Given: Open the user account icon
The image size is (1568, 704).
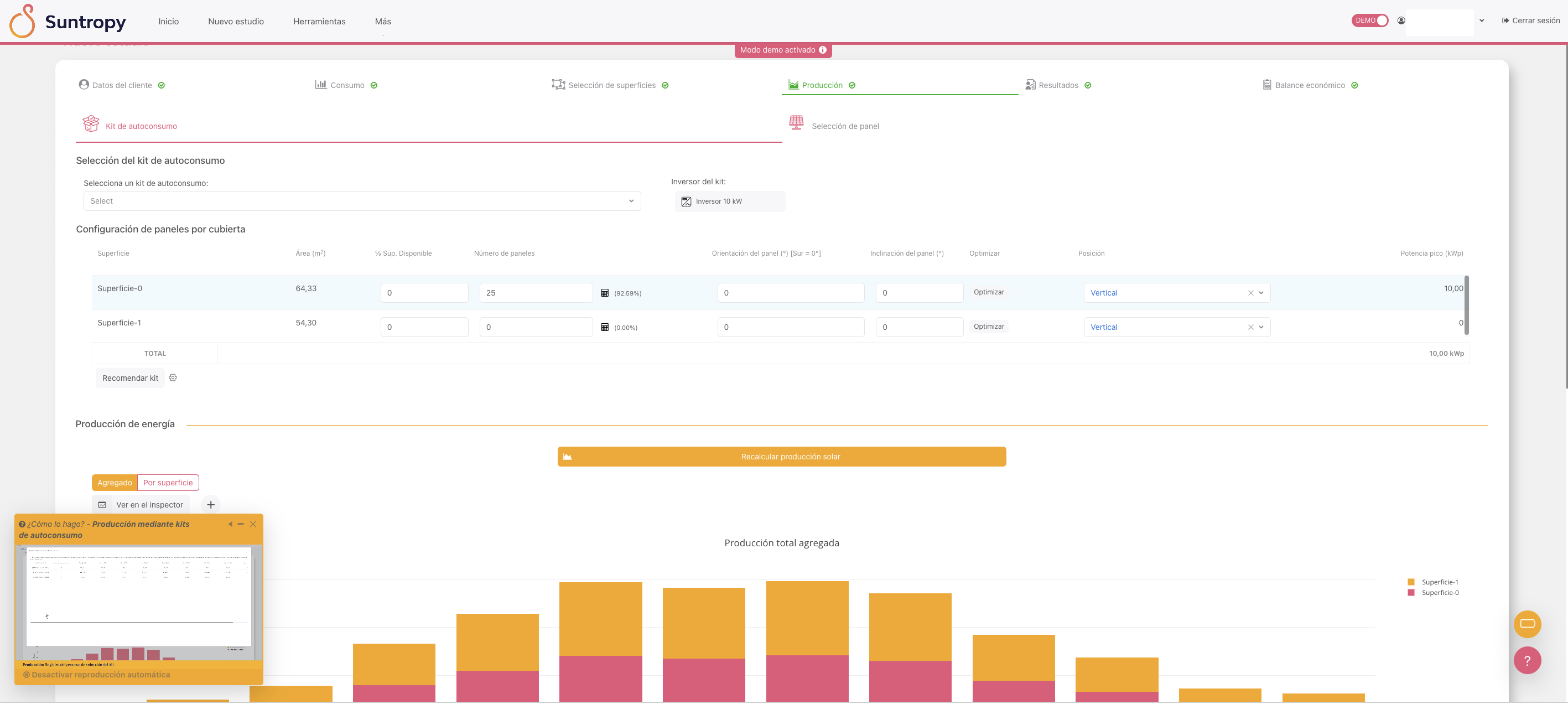Looking at the screenshot, I should [x=1401, y=20].
